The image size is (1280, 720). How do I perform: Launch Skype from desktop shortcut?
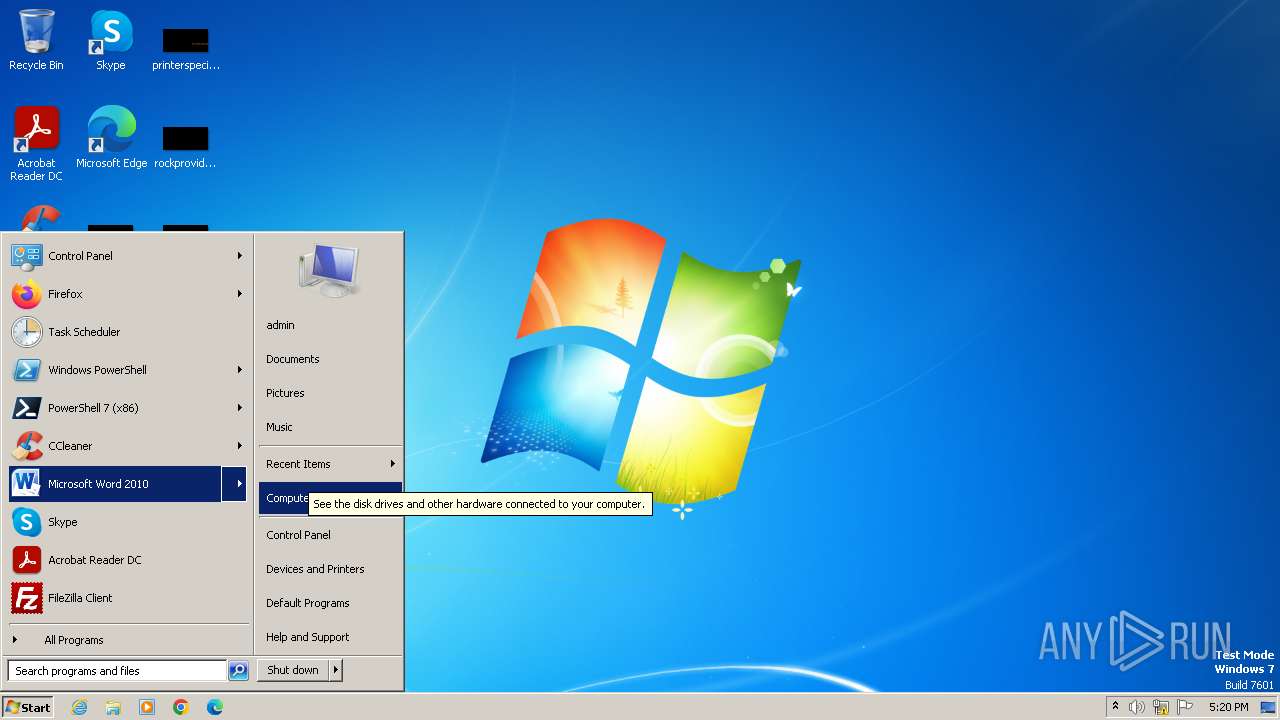tap(111, 40)
